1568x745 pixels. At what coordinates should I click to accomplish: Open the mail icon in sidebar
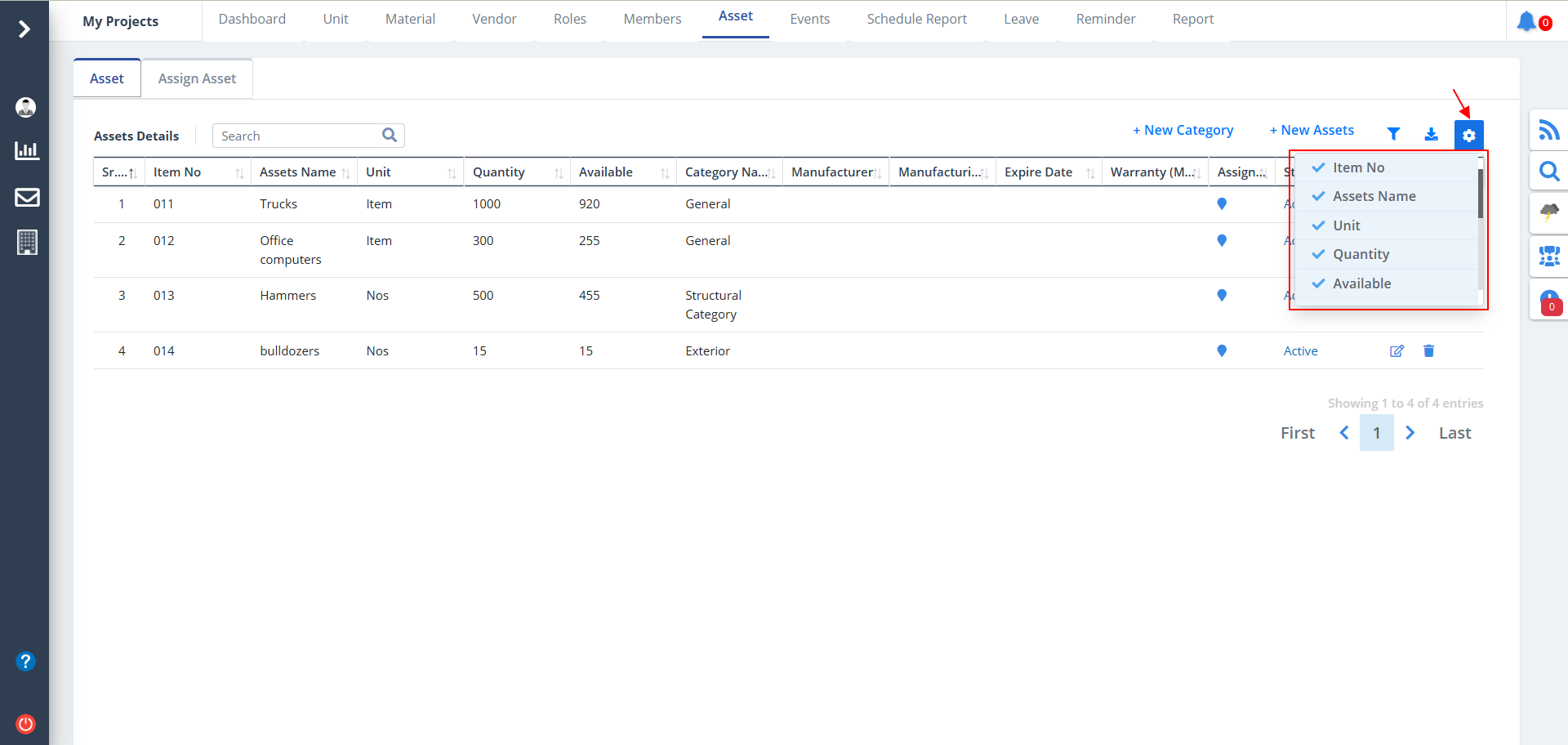27,197
